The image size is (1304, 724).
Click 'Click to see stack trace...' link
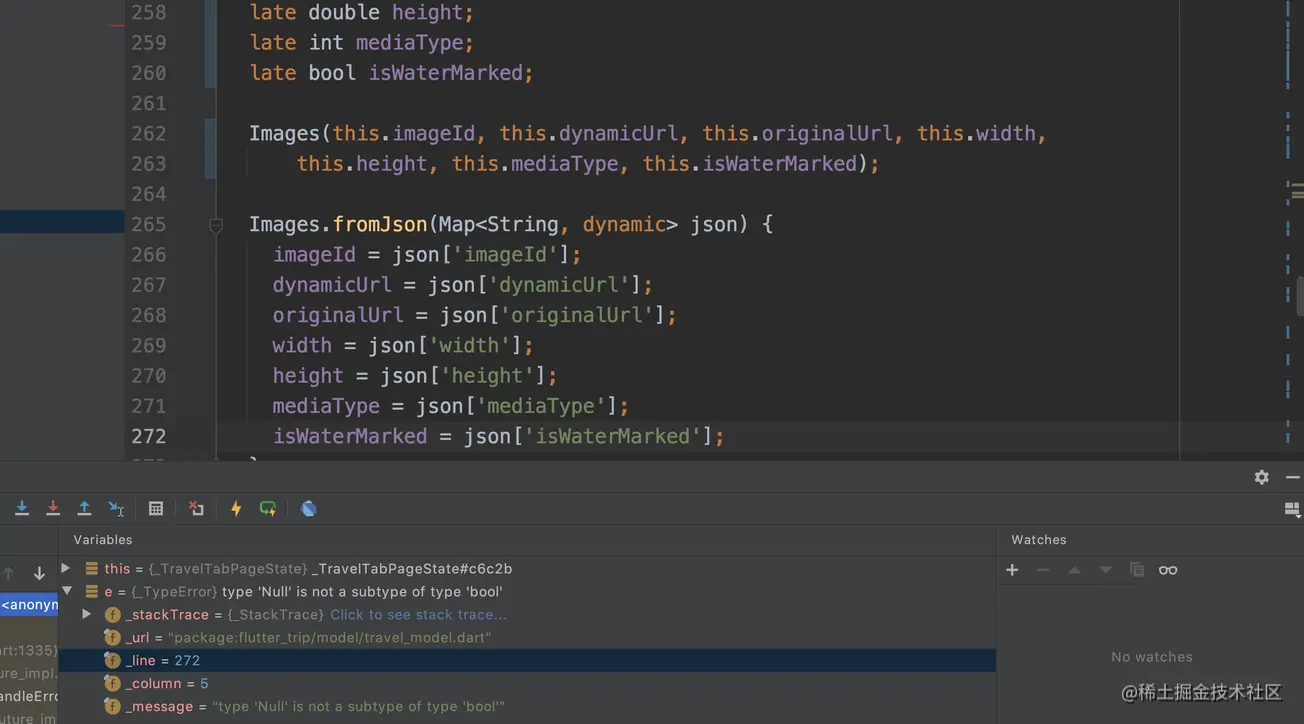tap(418, 615)
